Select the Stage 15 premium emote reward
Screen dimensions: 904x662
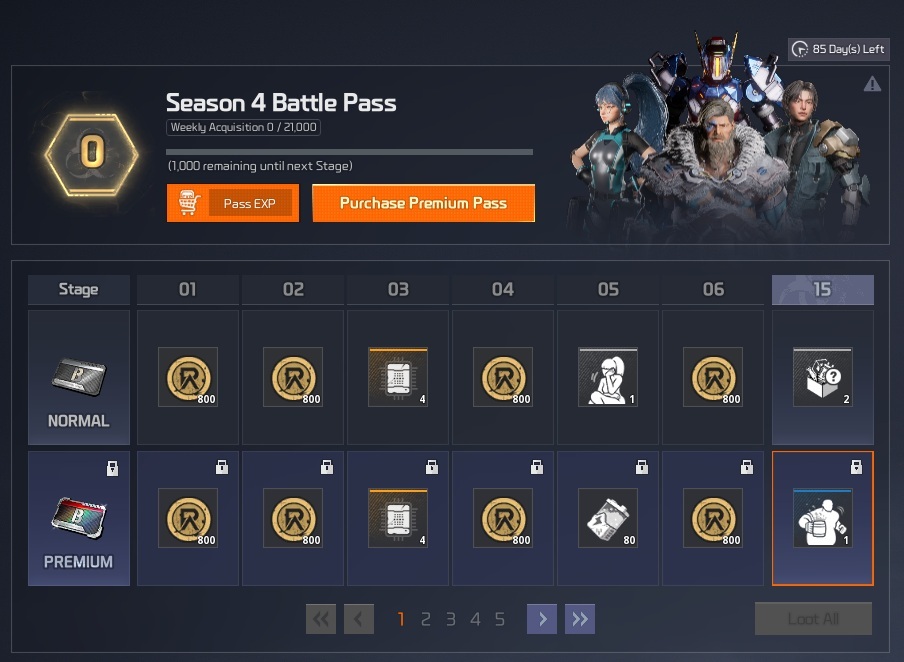point(823,518)
